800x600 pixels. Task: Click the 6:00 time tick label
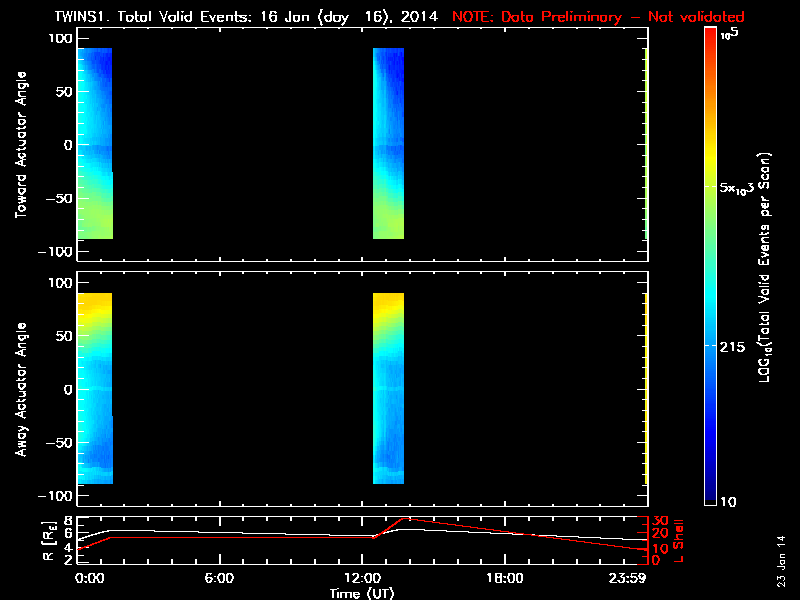pyautogui.click(x=218, y=579)
